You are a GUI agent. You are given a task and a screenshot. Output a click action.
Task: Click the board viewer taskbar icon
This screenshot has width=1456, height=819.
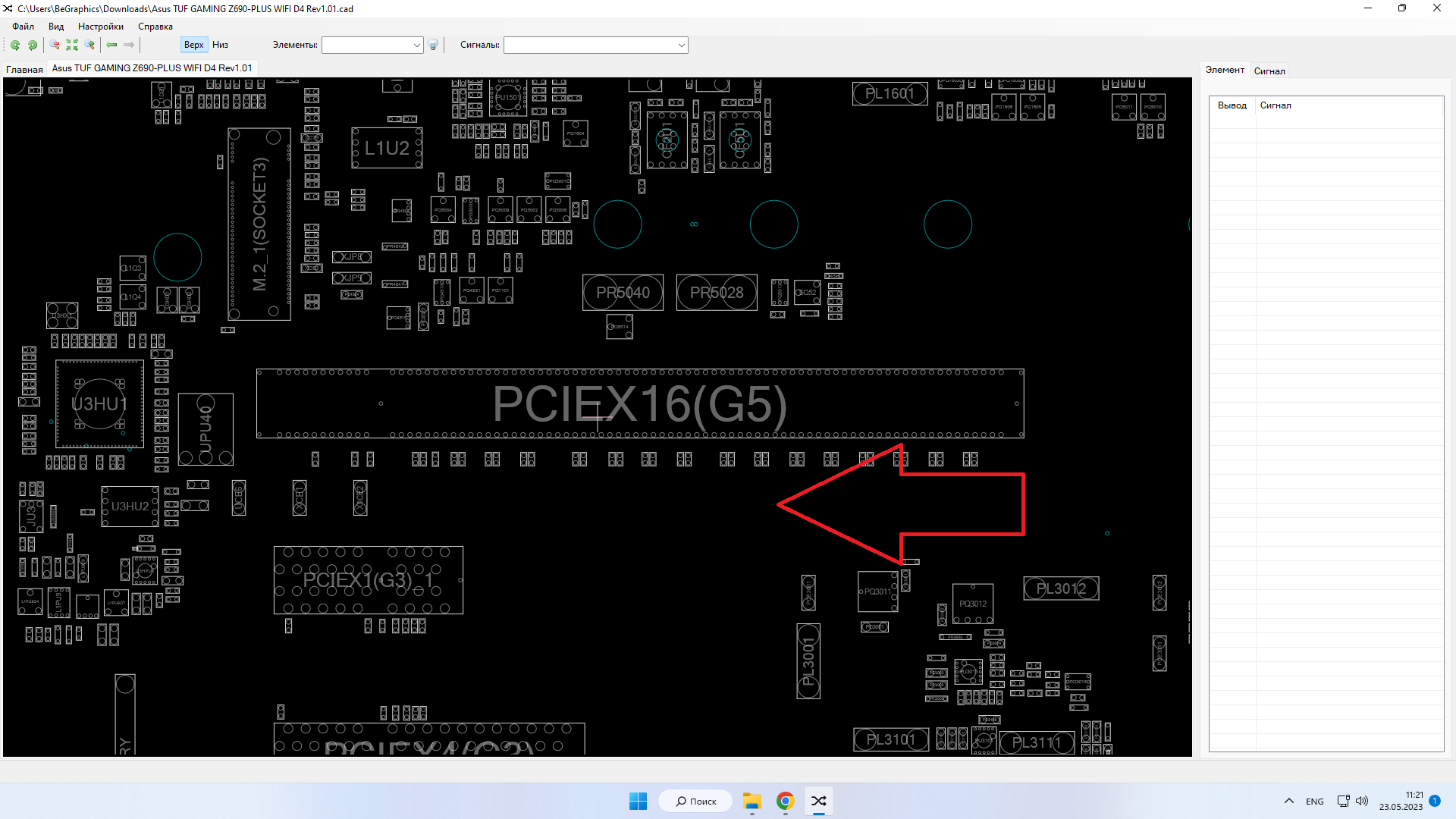(x=819, y=802)
